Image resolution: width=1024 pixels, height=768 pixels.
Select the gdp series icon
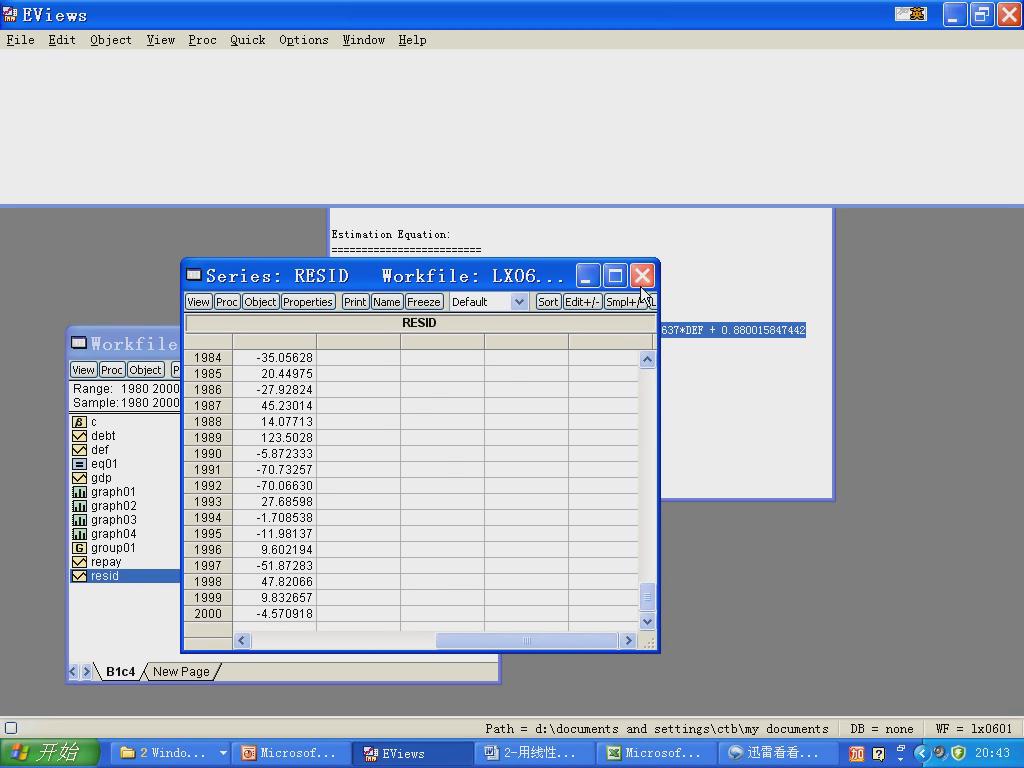pyautogui.click(x=79, y=478)
